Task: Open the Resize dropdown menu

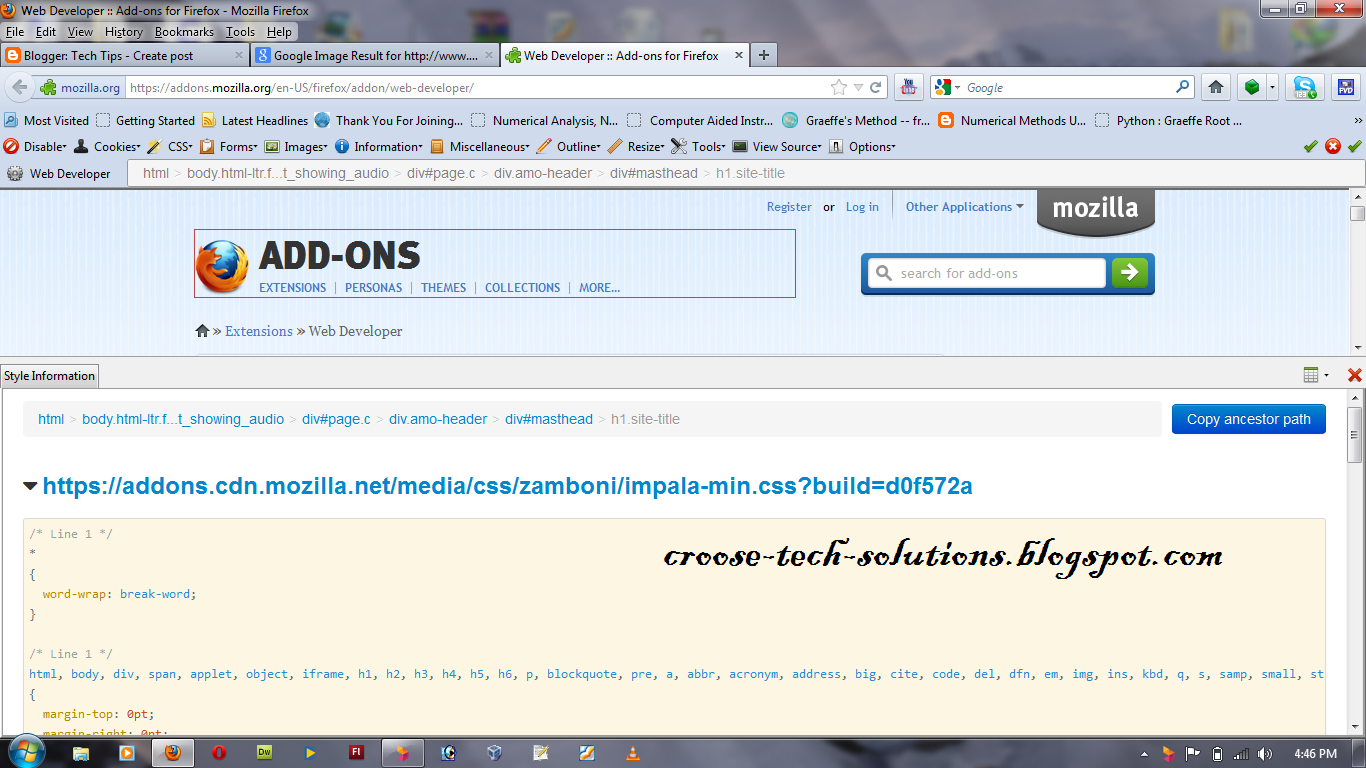Action: [x=636, y=146]
